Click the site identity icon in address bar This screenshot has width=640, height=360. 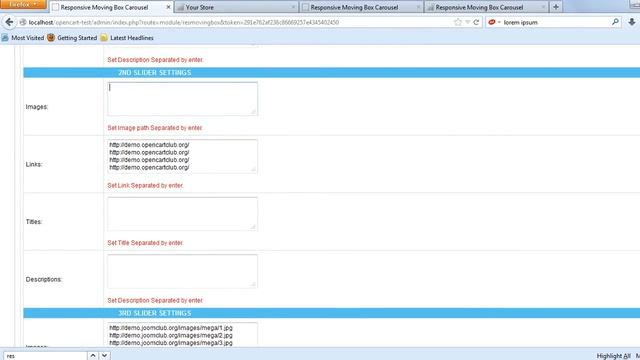[x=23, y=22]
